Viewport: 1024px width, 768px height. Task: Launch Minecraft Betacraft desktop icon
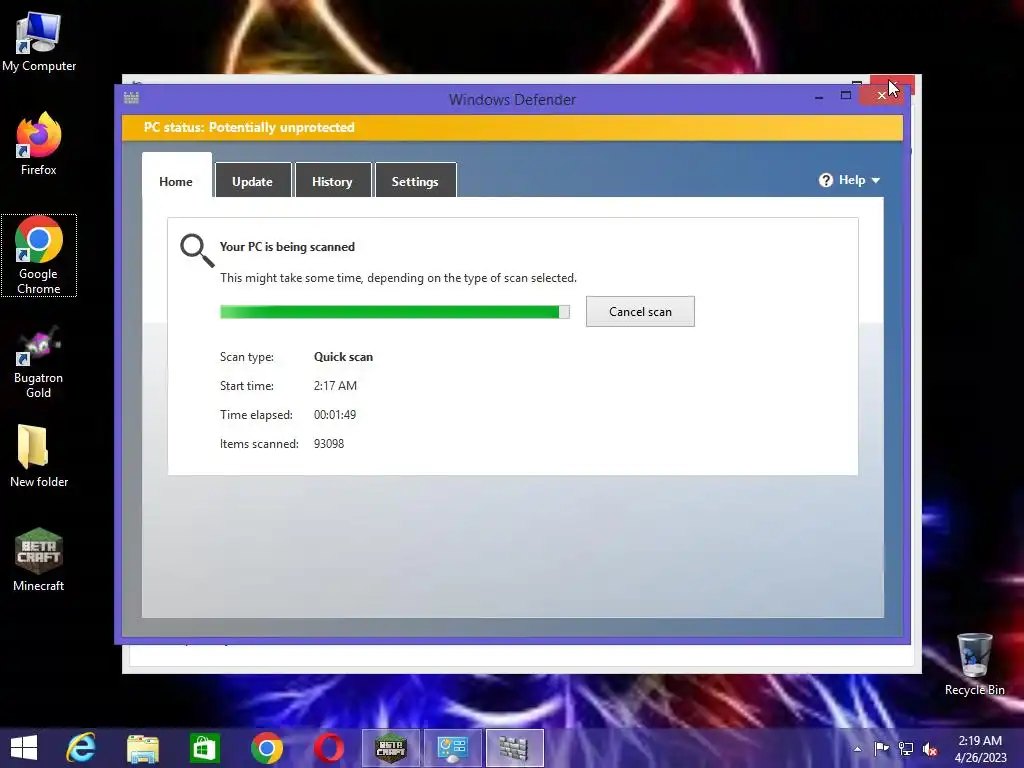(x=39, y=560)
